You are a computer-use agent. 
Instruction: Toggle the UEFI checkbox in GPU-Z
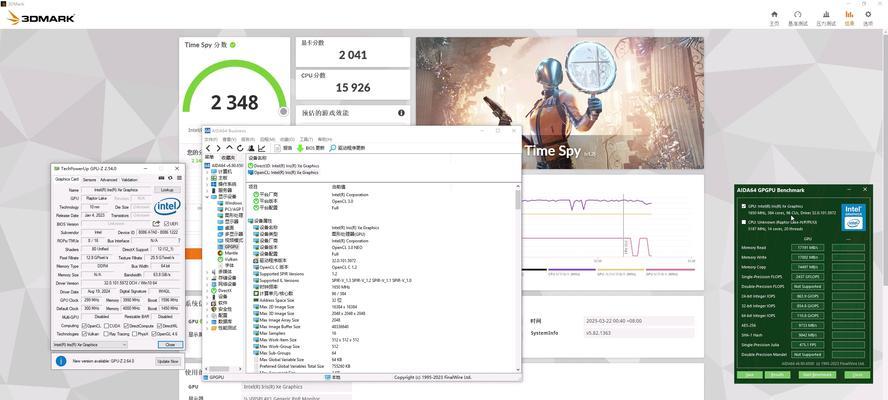coord(165,224)
